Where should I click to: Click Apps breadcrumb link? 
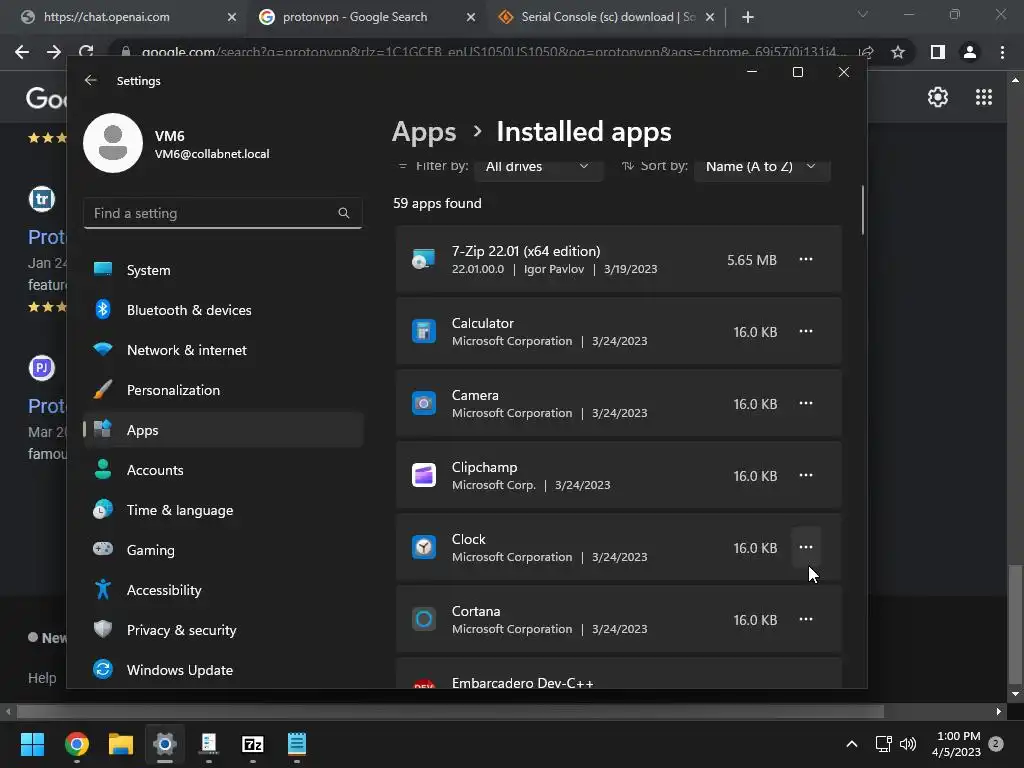[x=424, y=132]
